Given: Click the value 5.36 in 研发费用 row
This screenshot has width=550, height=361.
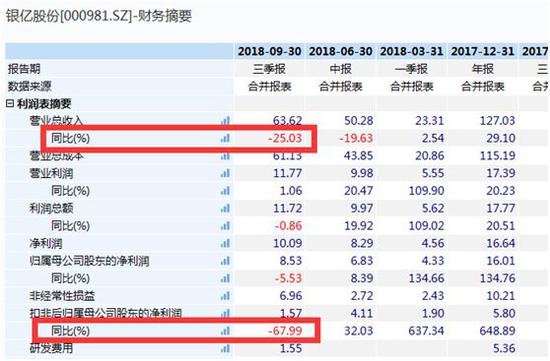Looking at the screenshot, I should point(504,348).
